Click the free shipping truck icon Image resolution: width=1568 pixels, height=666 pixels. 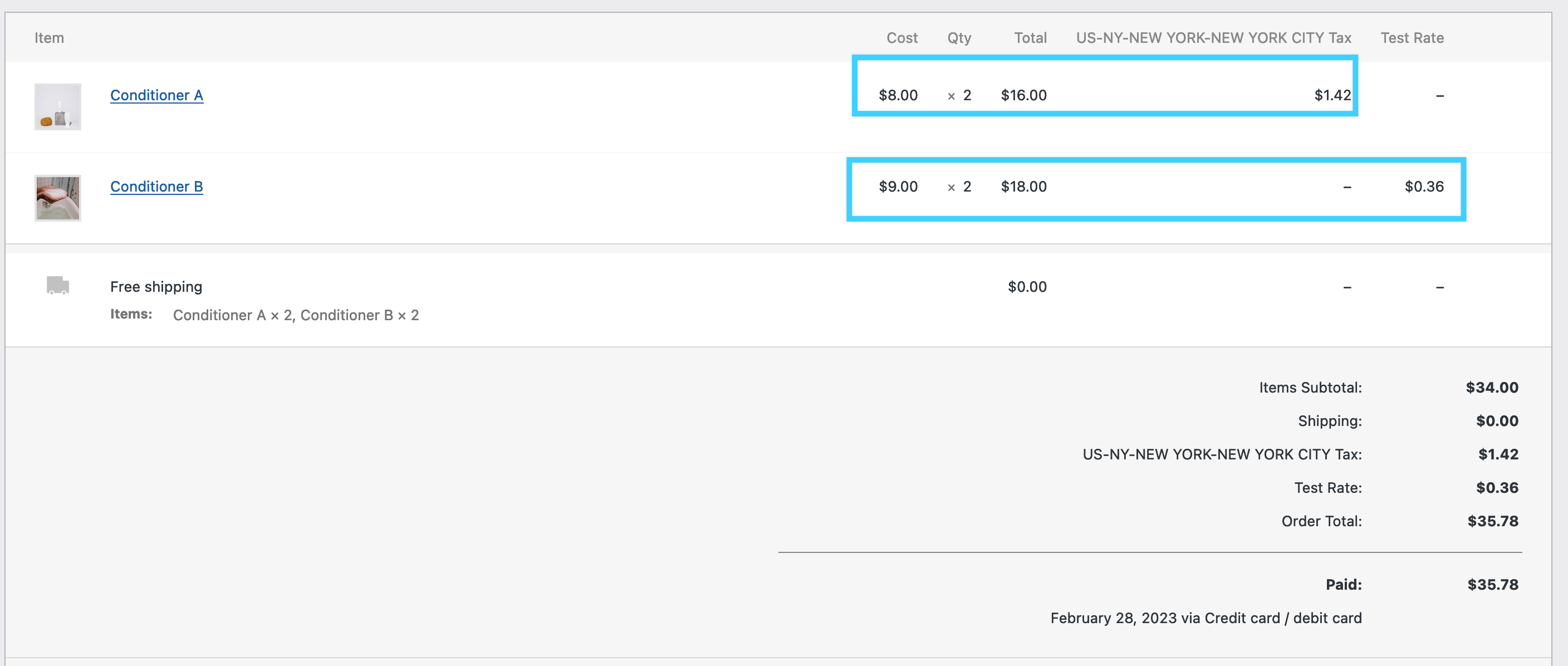point(57,285)
